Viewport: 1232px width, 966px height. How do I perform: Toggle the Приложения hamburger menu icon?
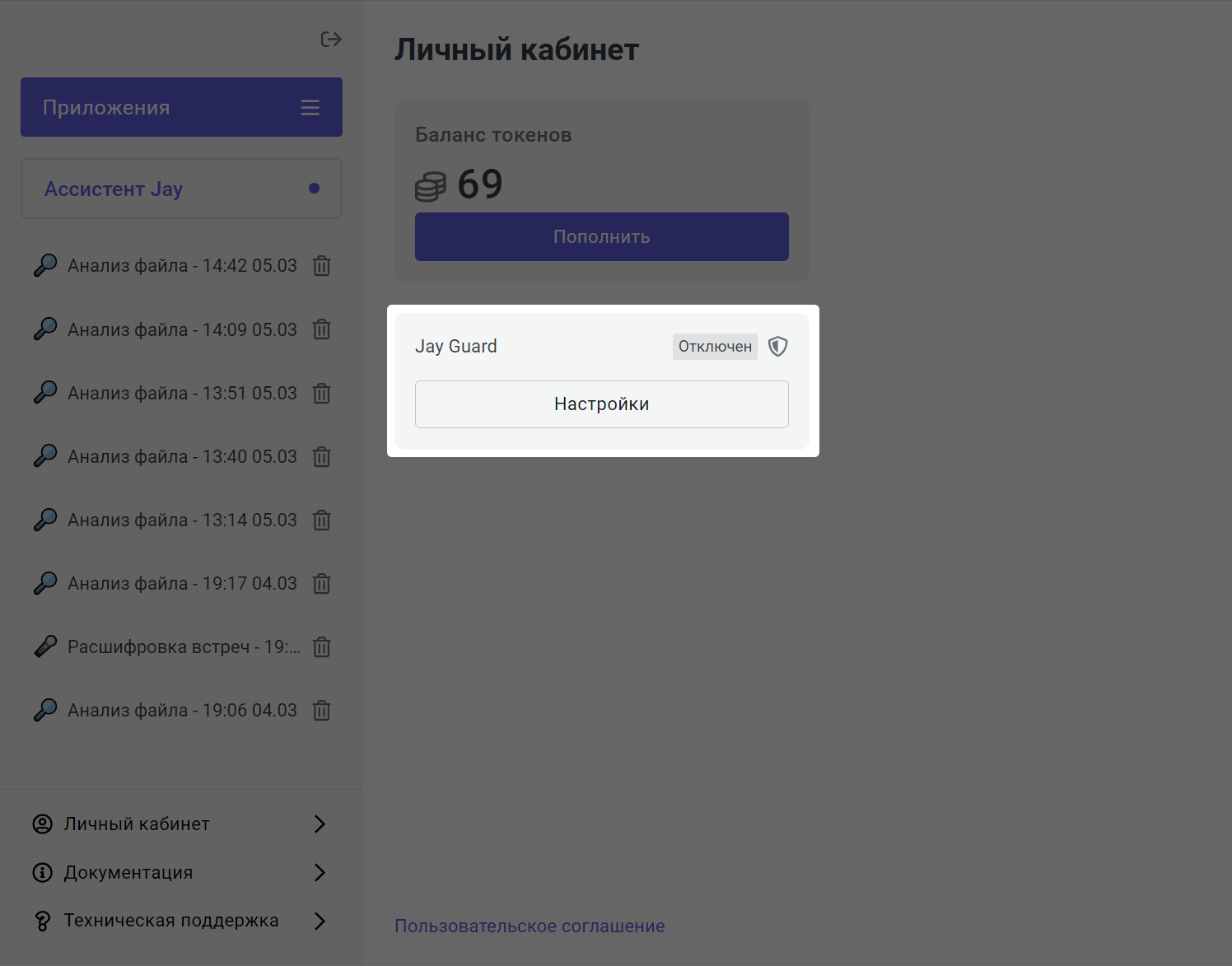pyautogui.click(x=310, y=108)
